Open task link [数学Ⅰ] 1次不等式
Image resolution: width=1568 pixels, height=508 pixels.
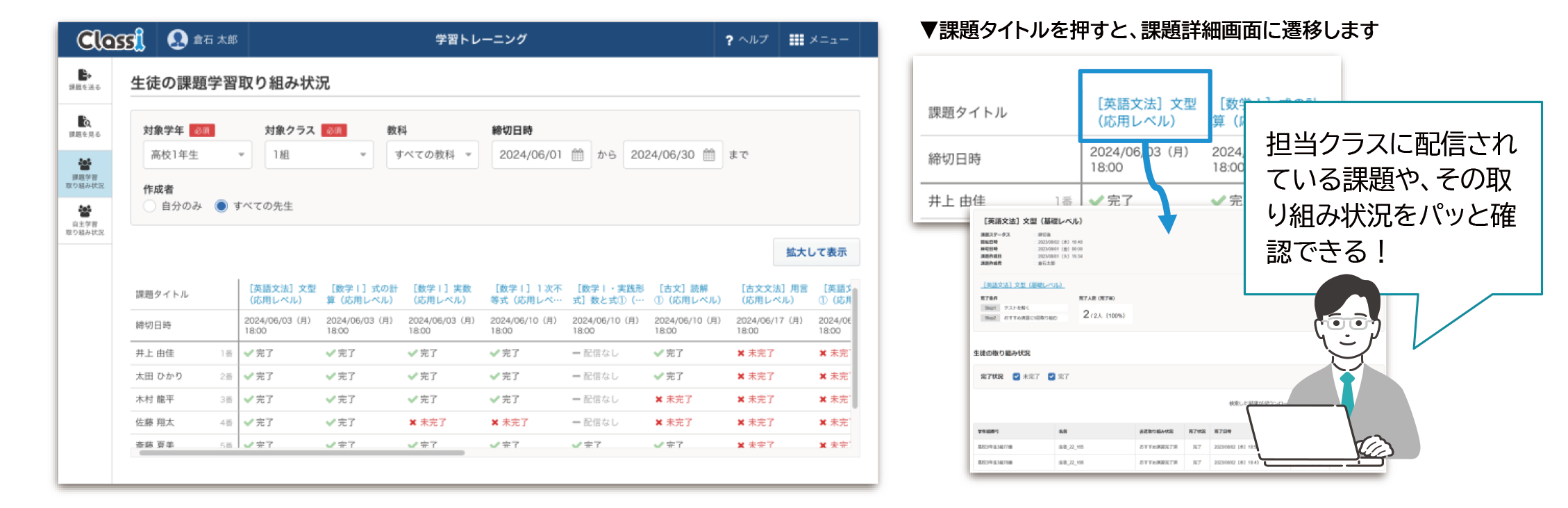(x=526, y=294)
